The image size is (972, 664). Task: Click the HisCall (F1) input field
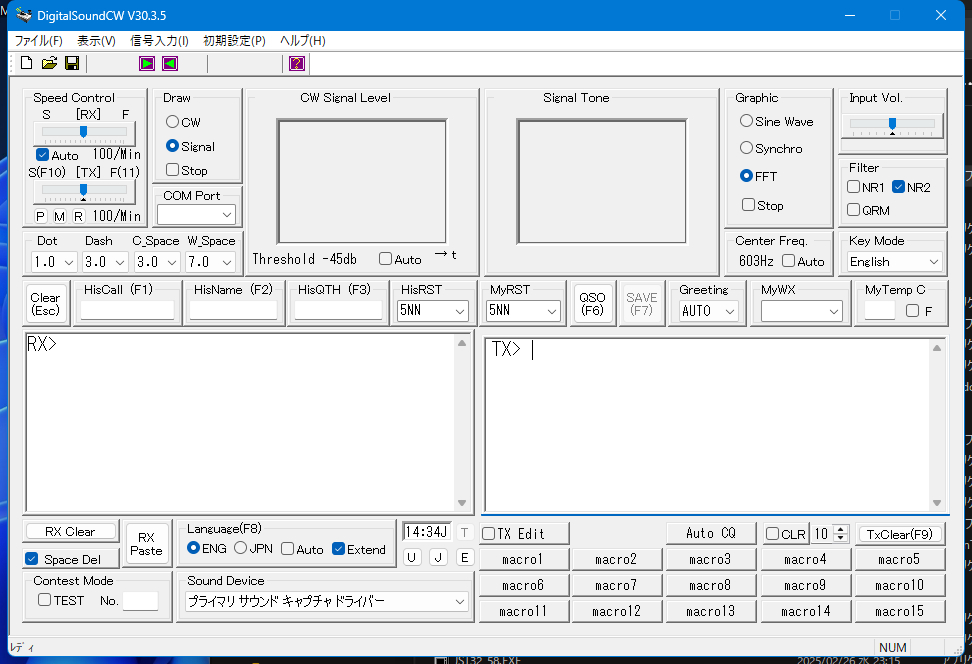[127, 311]
